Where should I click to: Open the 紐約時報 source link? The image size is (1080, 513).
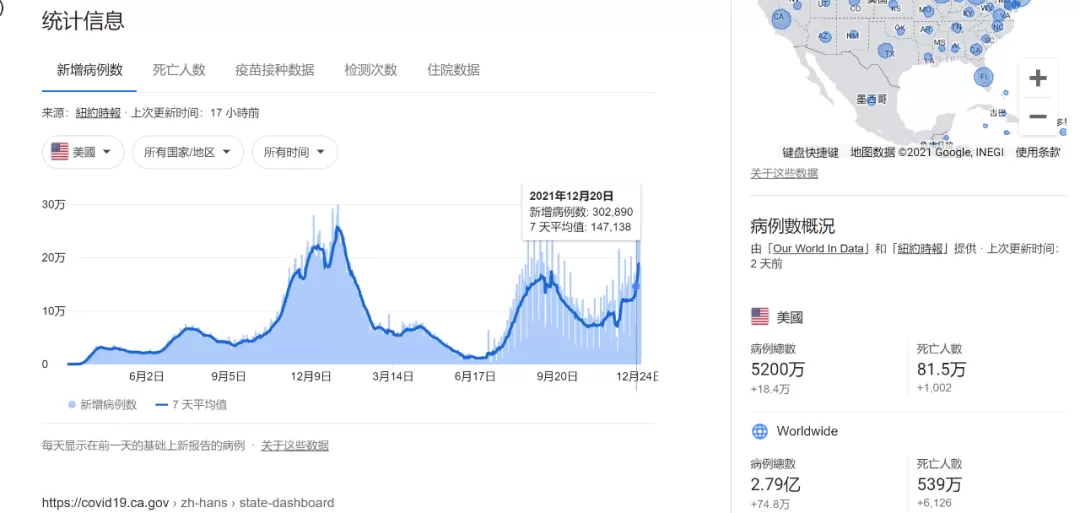click(98, 113)
